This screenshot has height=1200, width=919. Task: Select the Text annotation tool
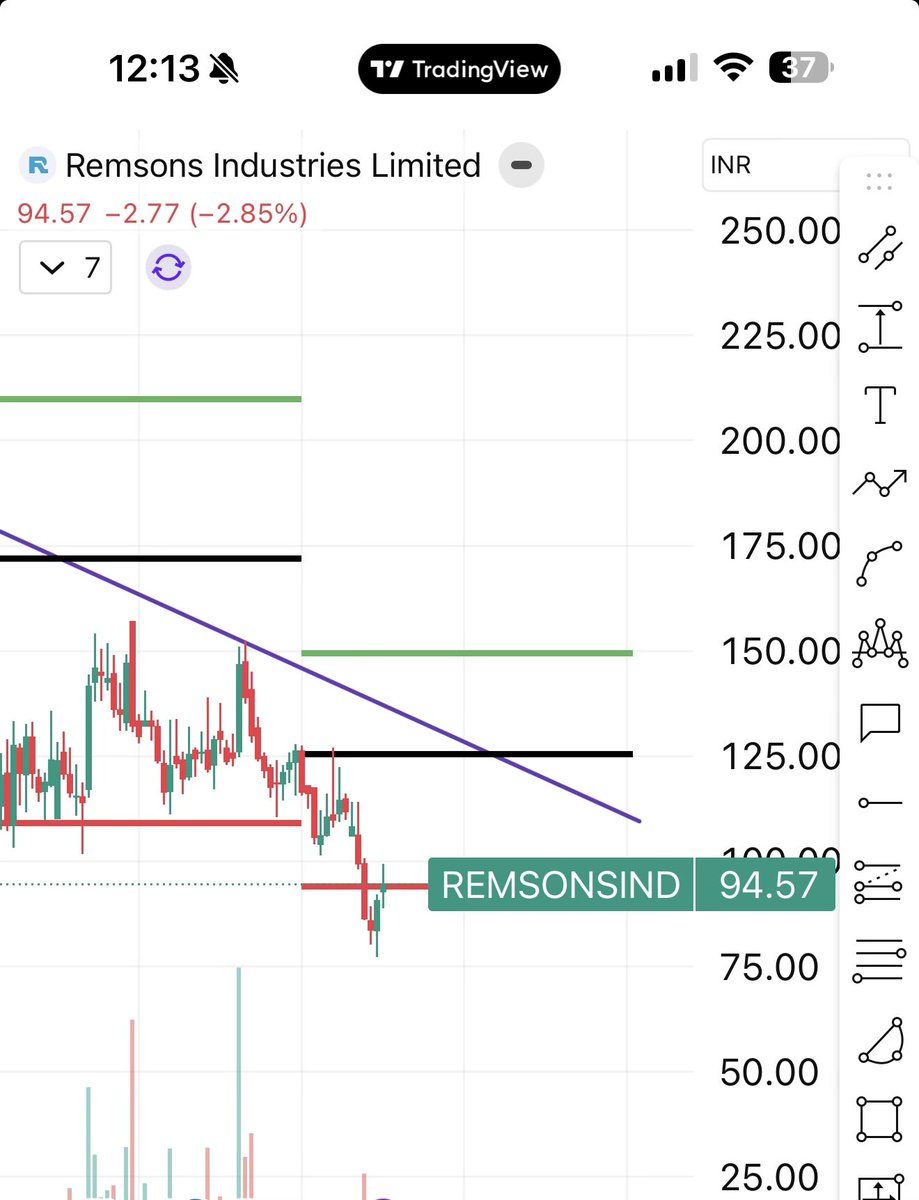coord(880,403)
